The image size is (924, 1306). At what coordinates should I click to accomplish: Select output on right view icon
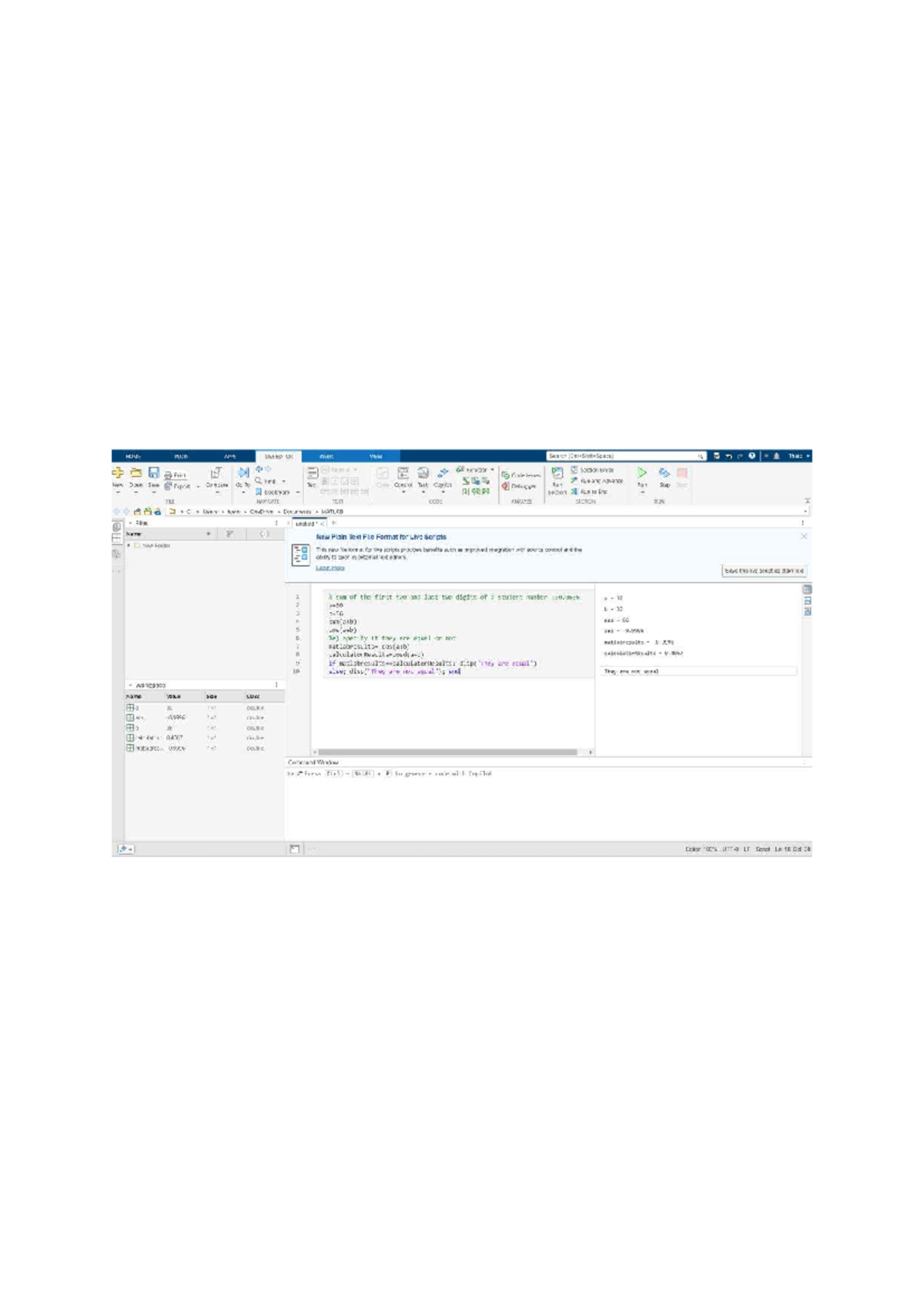pos(807,590)
